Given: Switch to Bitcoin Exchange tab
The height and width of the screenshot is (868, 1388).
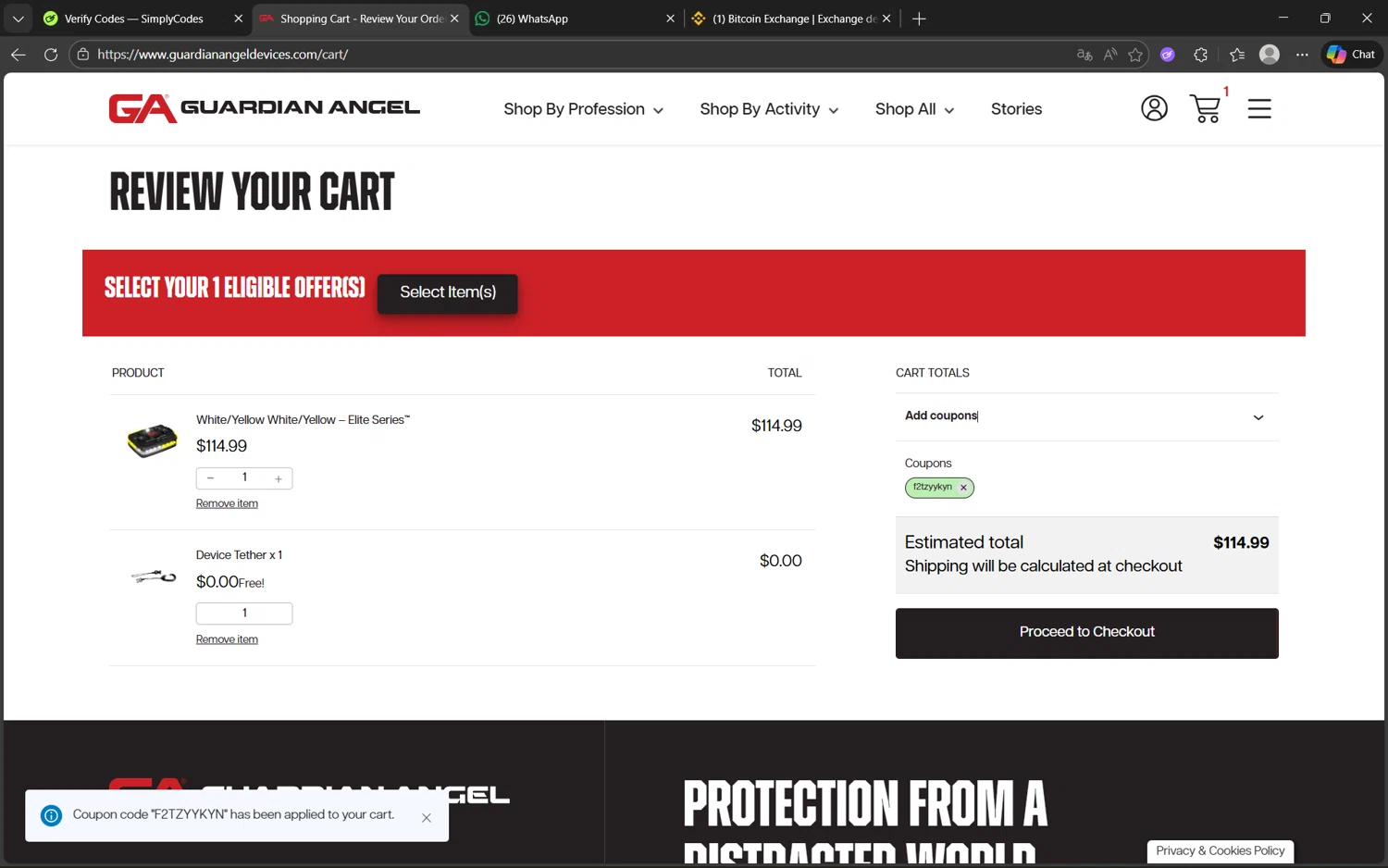Looking at the screenshot, I should (783, 19).
